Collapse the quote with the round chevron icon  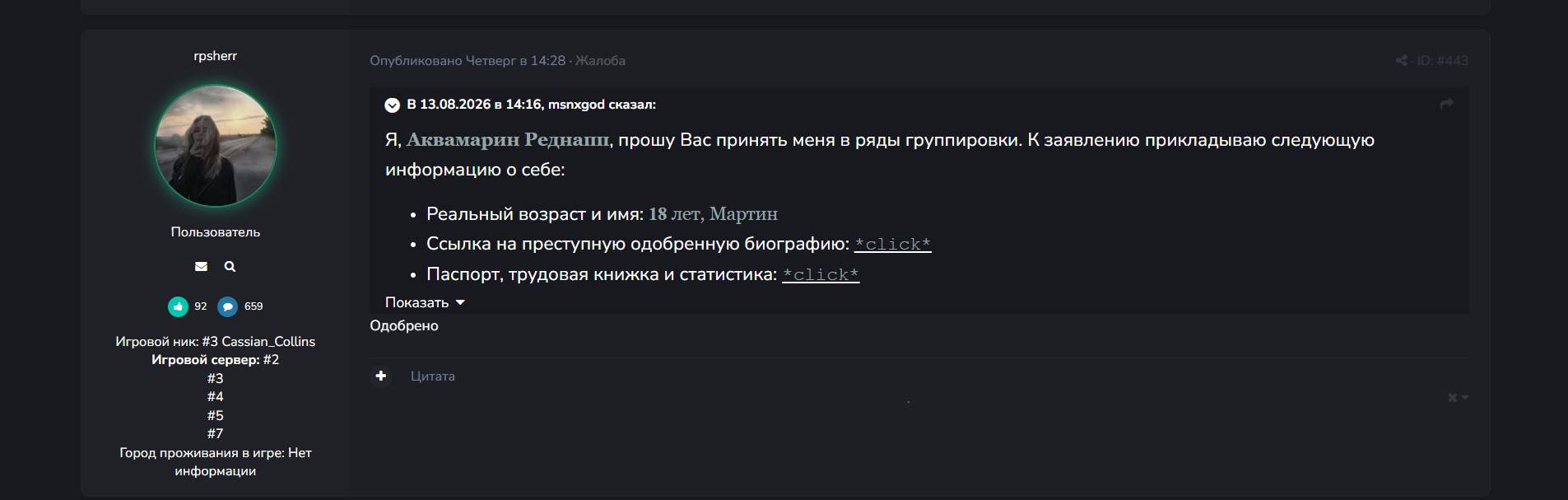point(392,105)
